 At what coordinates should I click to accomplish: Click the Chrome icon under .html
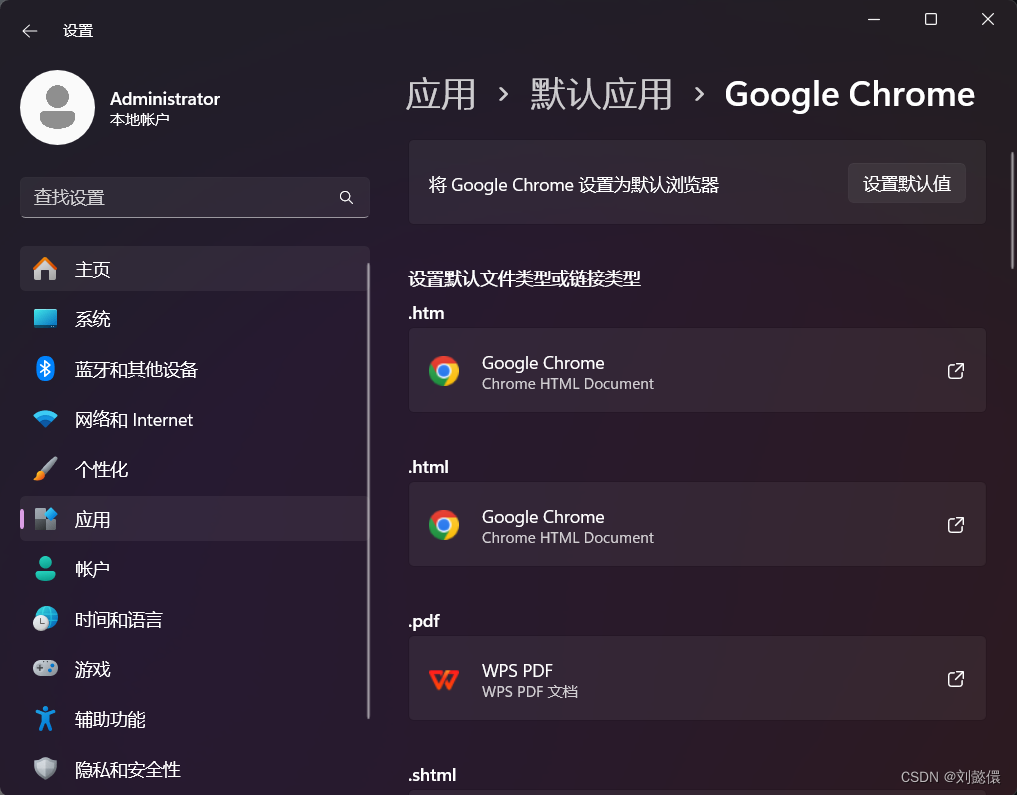[444, 525]
